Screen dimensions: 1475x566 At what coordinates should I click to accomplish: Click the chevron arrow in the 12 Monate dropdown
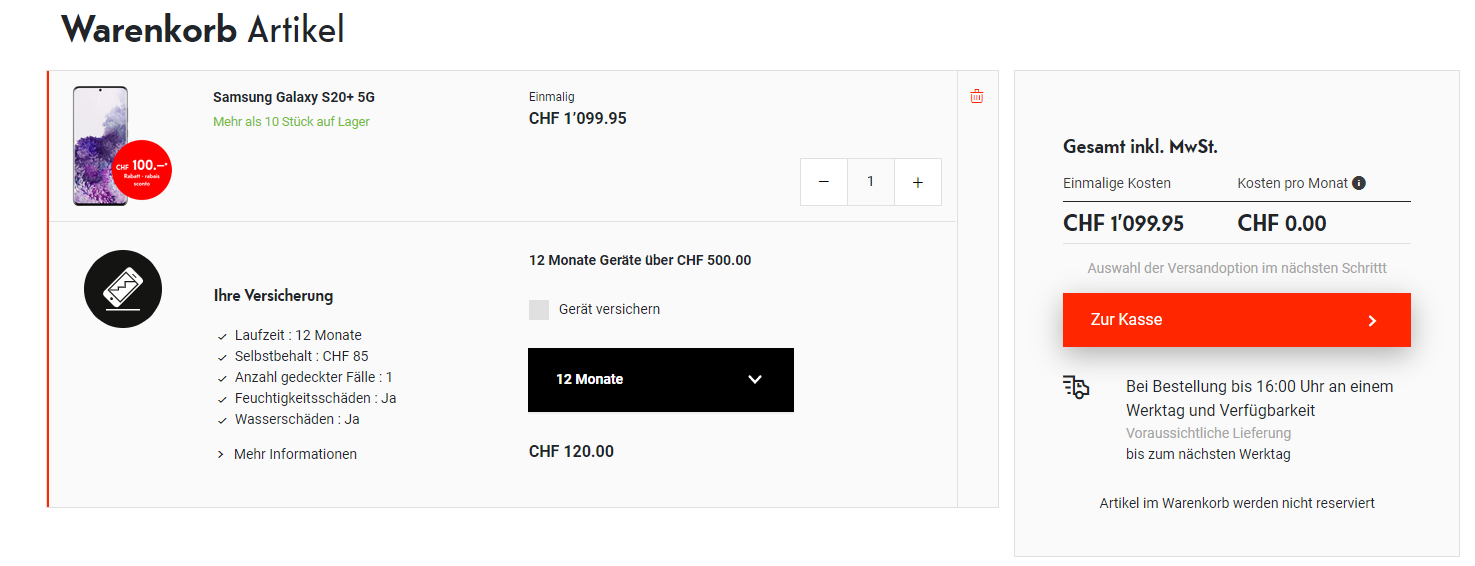click(x=755, y=380)
